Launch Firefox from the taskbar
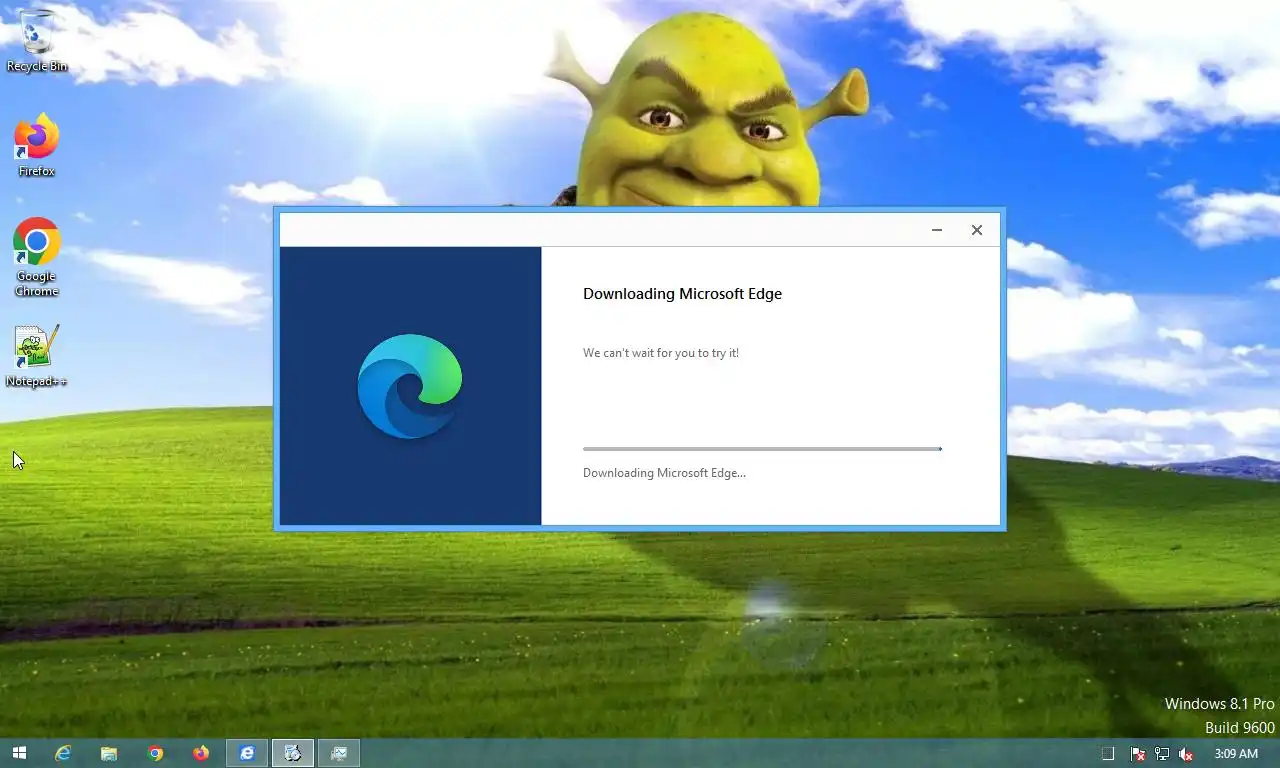The image size is (1280, 768). [x=201, y=753]
